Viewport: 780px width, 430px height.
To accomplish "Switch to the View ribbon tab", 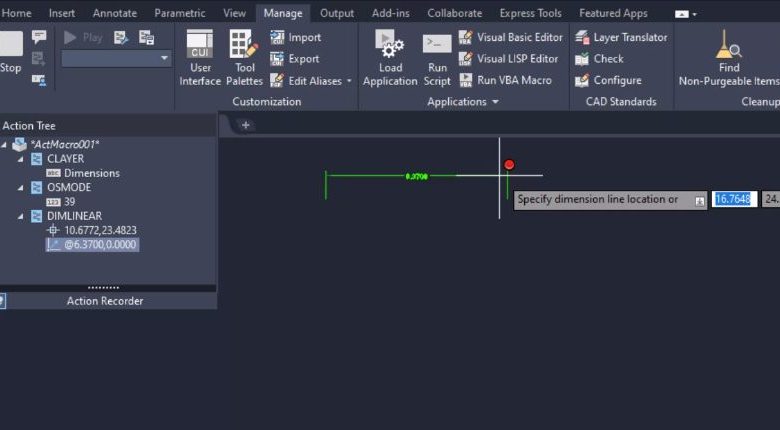I will [234, 13].
